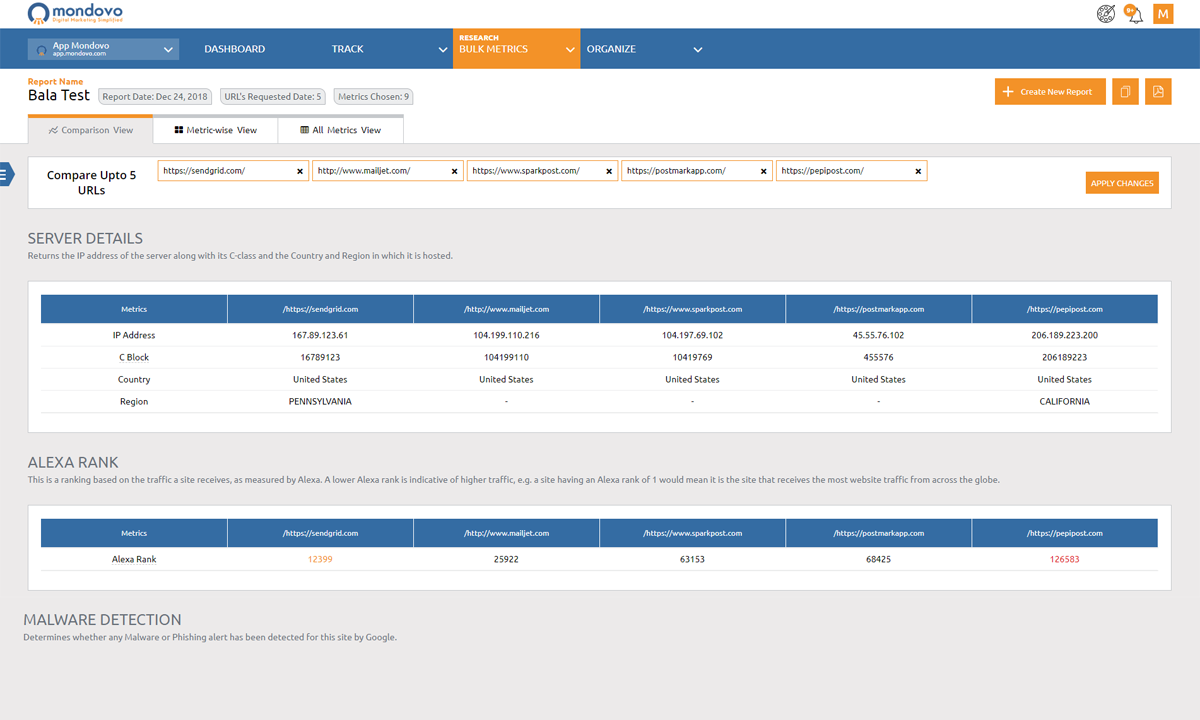Click the Apply Changes button
Image resolution: width=1200 pixels, height=720 pixels.
pos(1122,183)
